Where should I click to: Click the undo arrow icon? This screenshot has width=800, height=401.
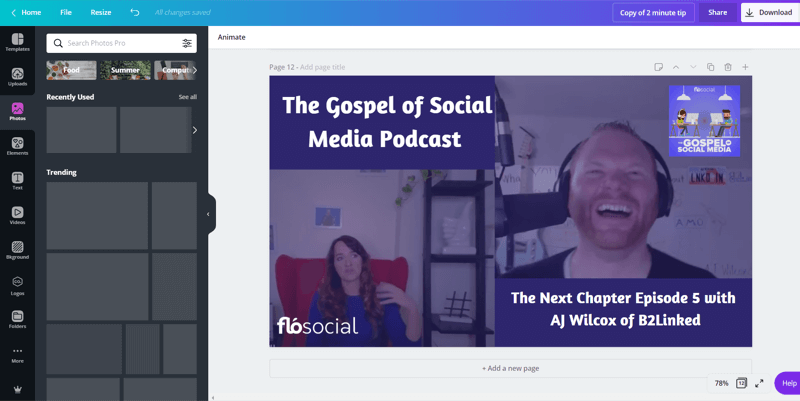coord(135,12)
